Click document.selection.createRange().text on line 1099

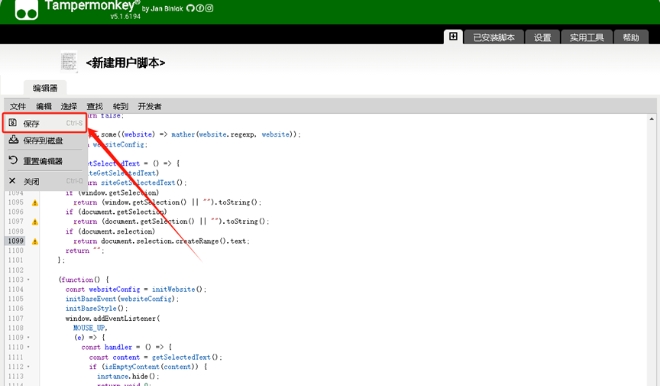pos(173,241)
